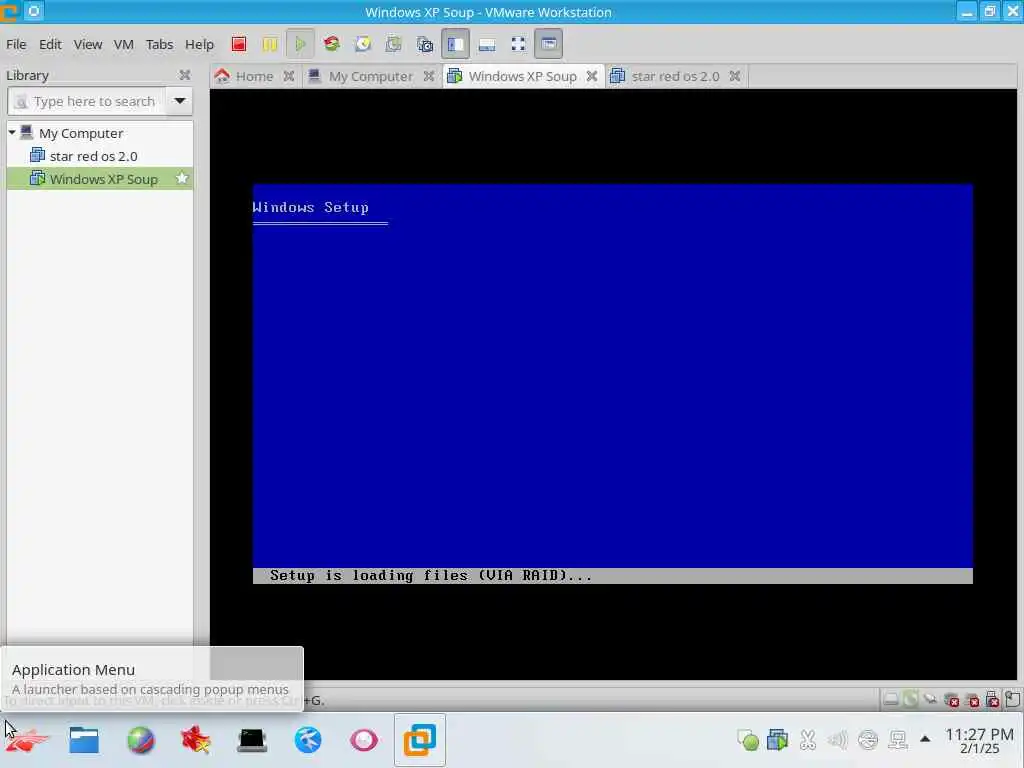Toggle the favorite star for Windows XP Soup

182,178
